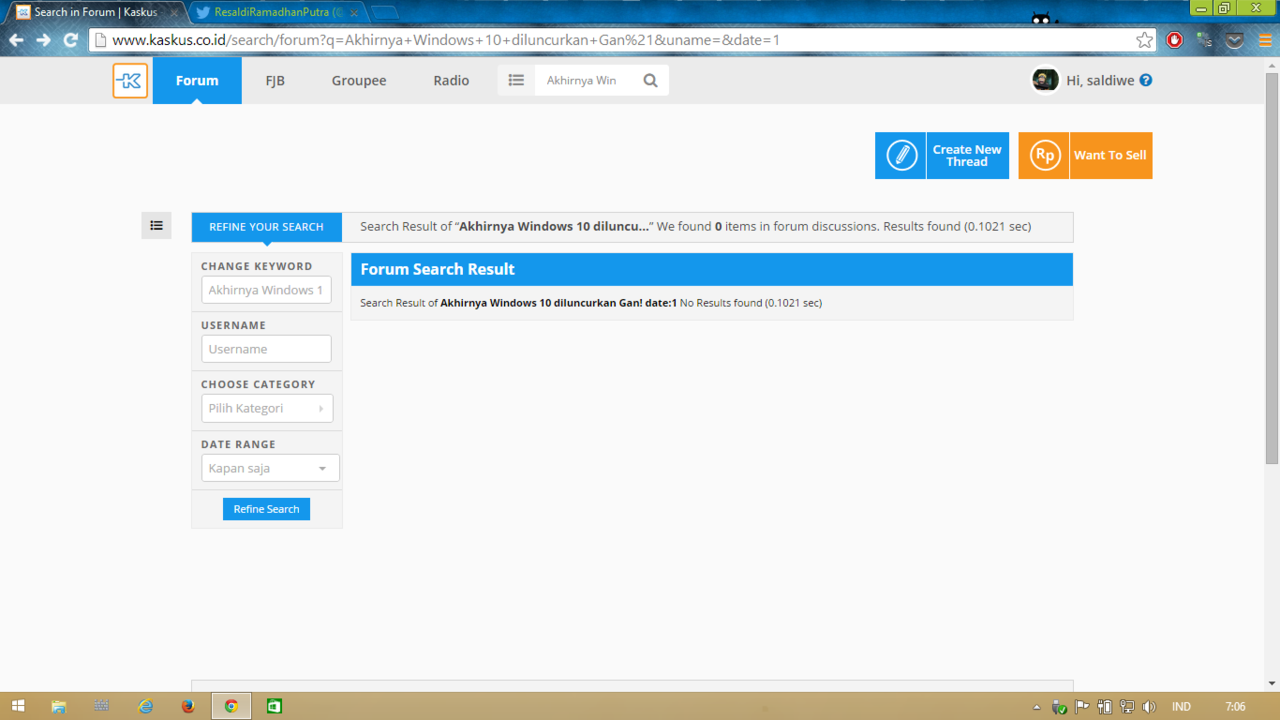Open the AdBlock stop-hand extension icon
Viewport: 1280px width, 720px height.
(1175, 40)
